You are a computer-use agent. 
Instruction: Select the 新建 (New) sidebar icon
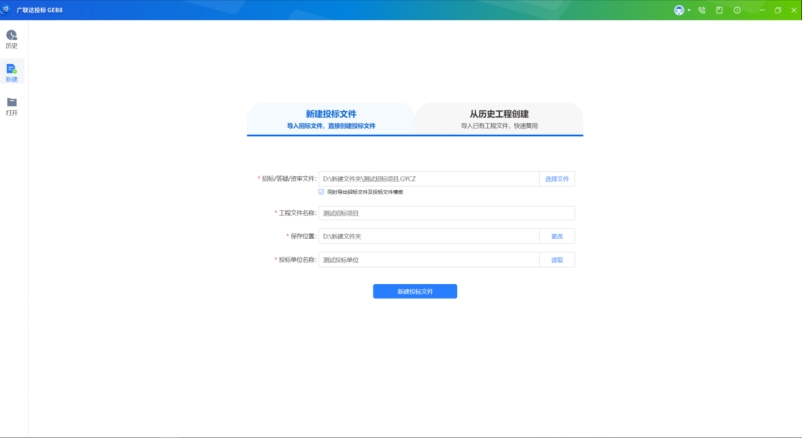[x=12, y=72]
